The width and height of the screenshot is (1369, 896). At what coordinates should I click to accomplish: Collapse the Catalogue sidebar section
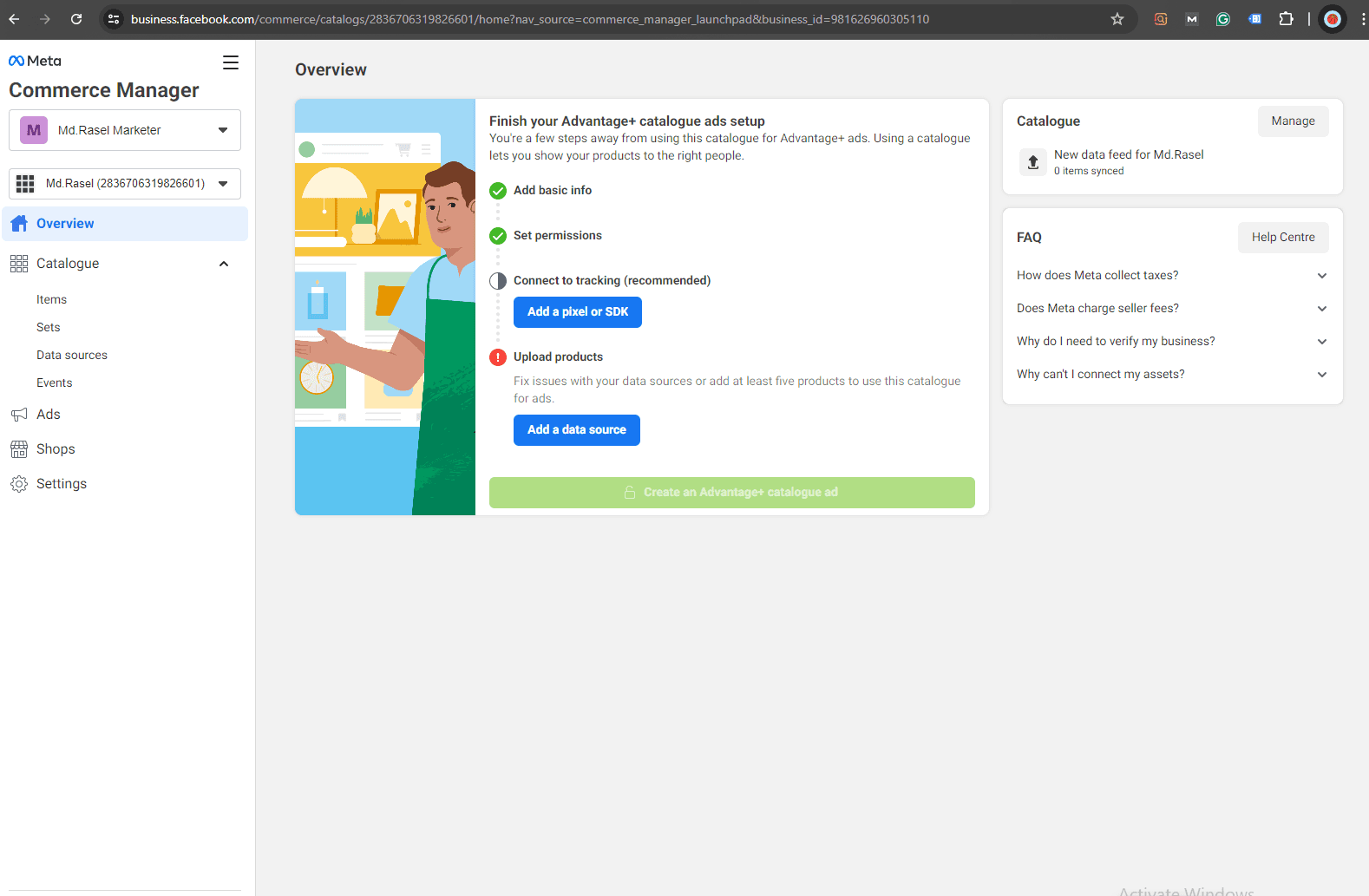point(224,264)
